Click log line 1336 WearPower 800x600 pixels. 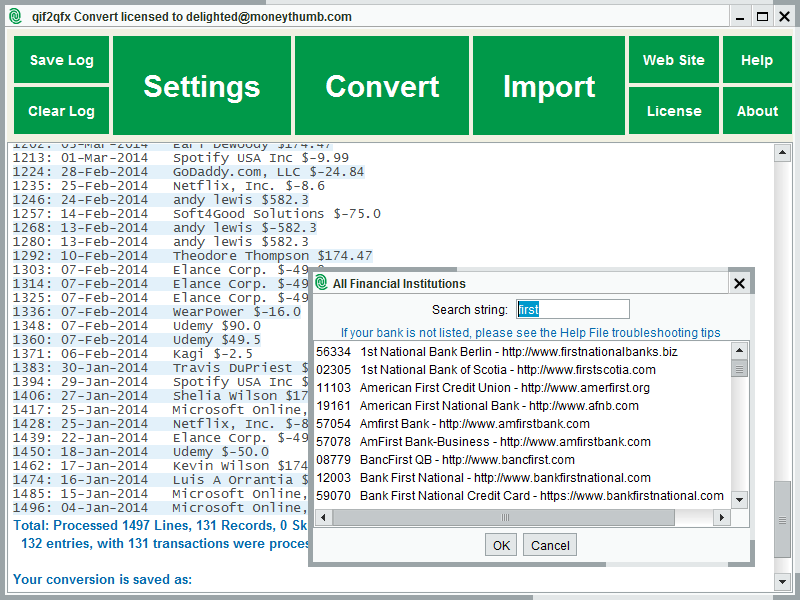click(157, 312)
